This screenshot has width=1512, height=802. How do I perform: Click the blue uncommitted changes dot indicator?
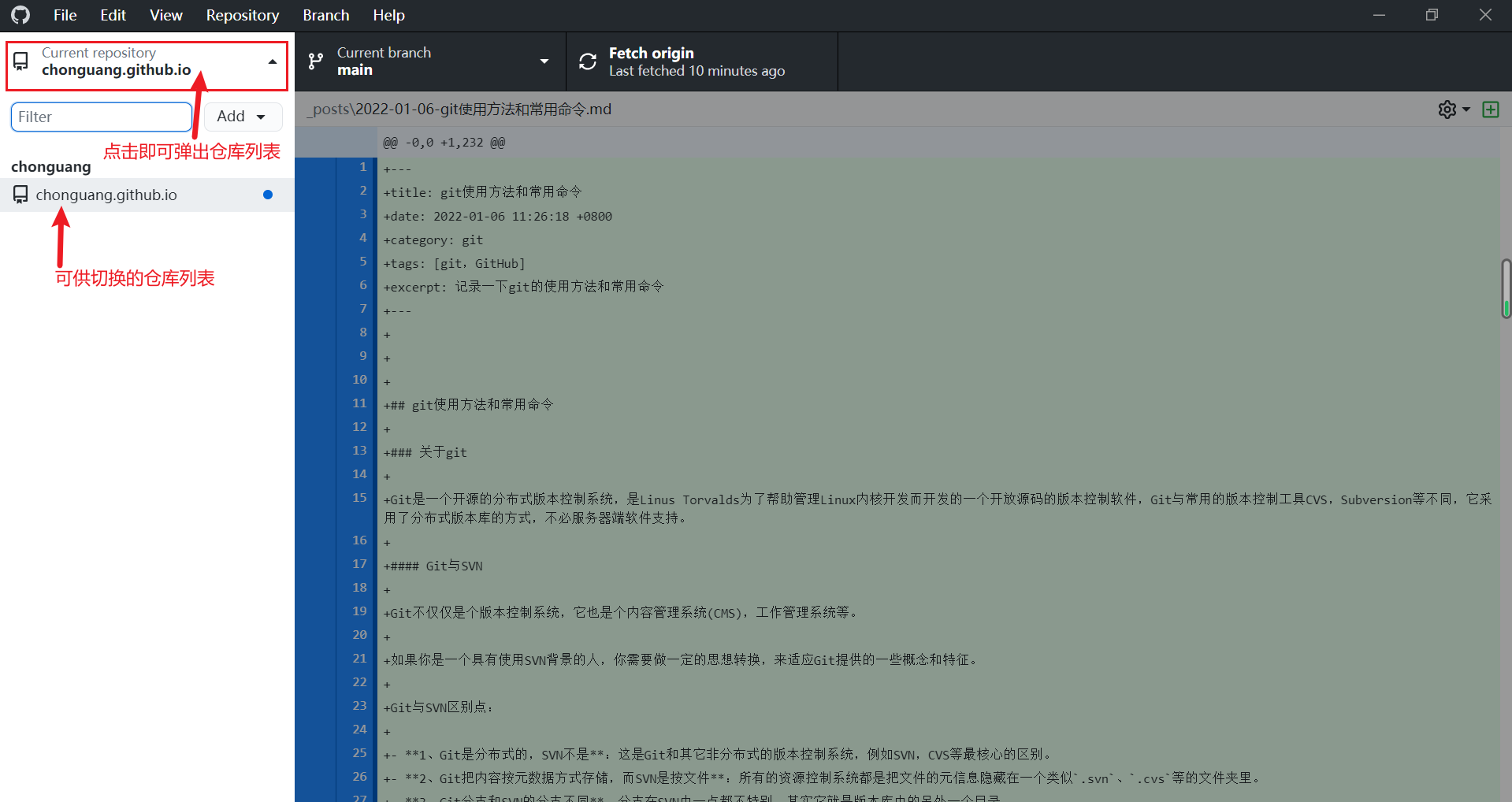[x=268, y=195]
